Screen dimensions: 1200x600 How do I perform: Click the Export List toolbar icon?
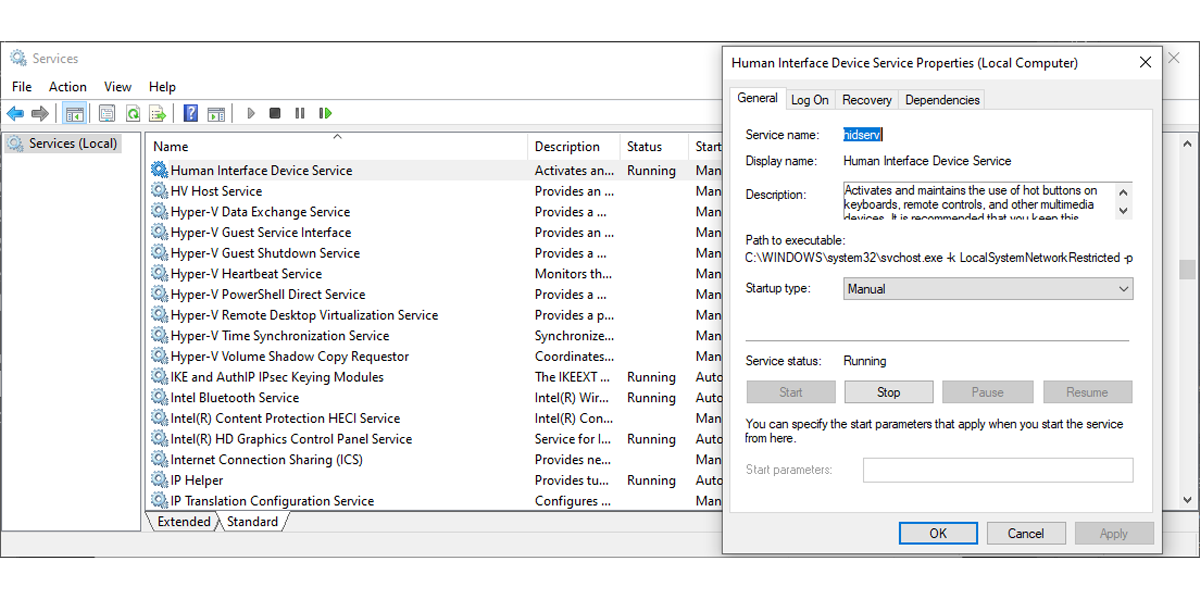click(x=157, y=114)
